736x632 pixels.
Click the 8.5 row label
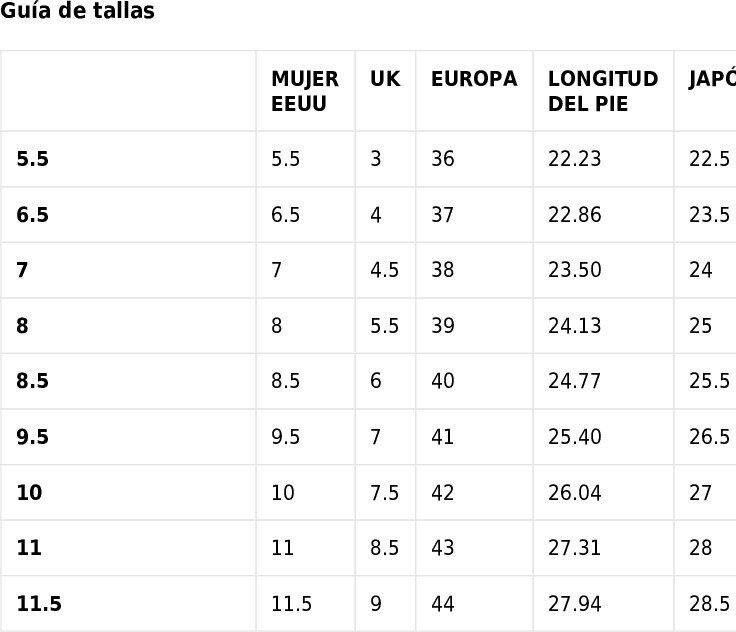pos(32,381)
